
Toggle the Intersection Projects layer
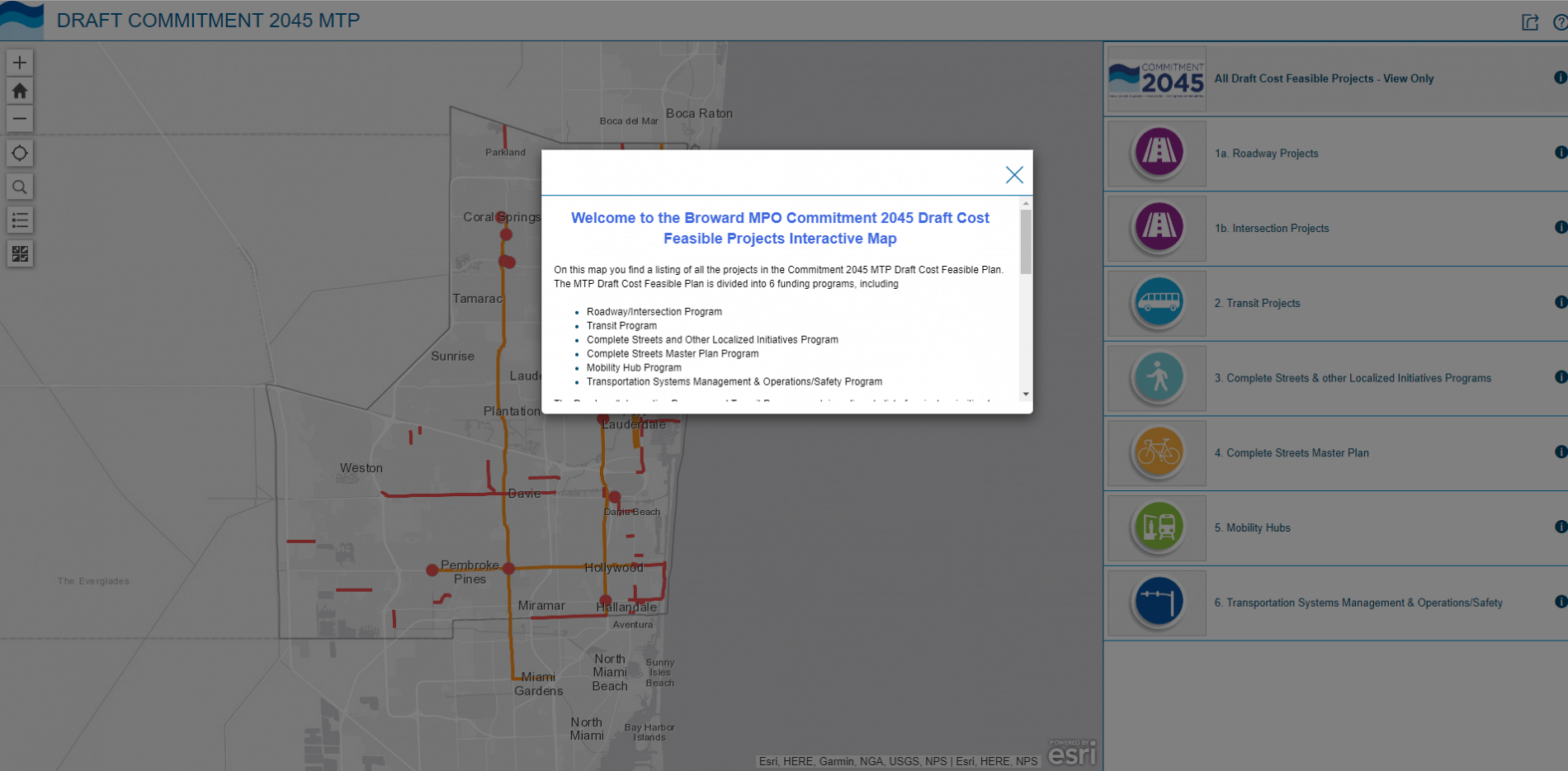click(1156, 229)
